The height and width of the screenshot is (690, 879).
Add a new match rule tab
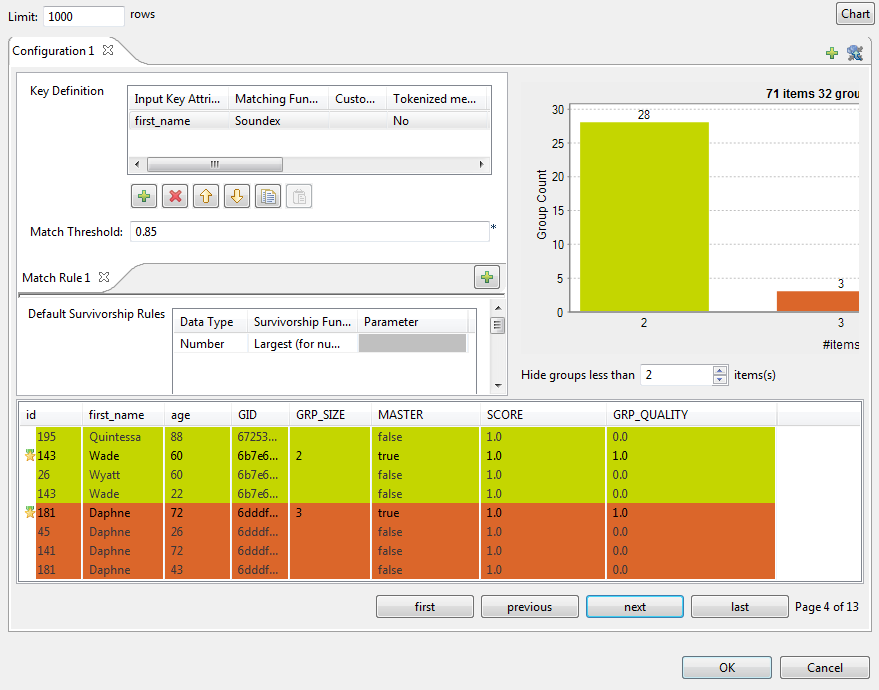pyautogui.click(x=487, y=277)
